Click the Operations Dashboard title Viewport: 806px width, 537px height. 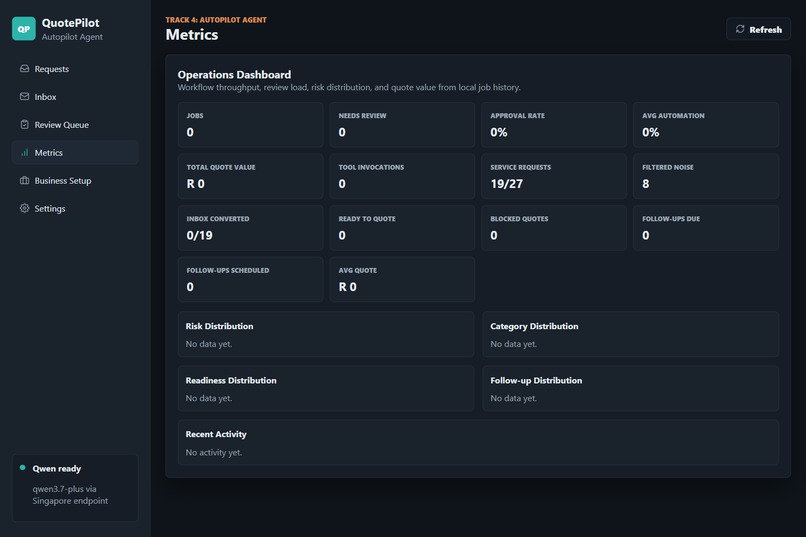coord(234,75)
